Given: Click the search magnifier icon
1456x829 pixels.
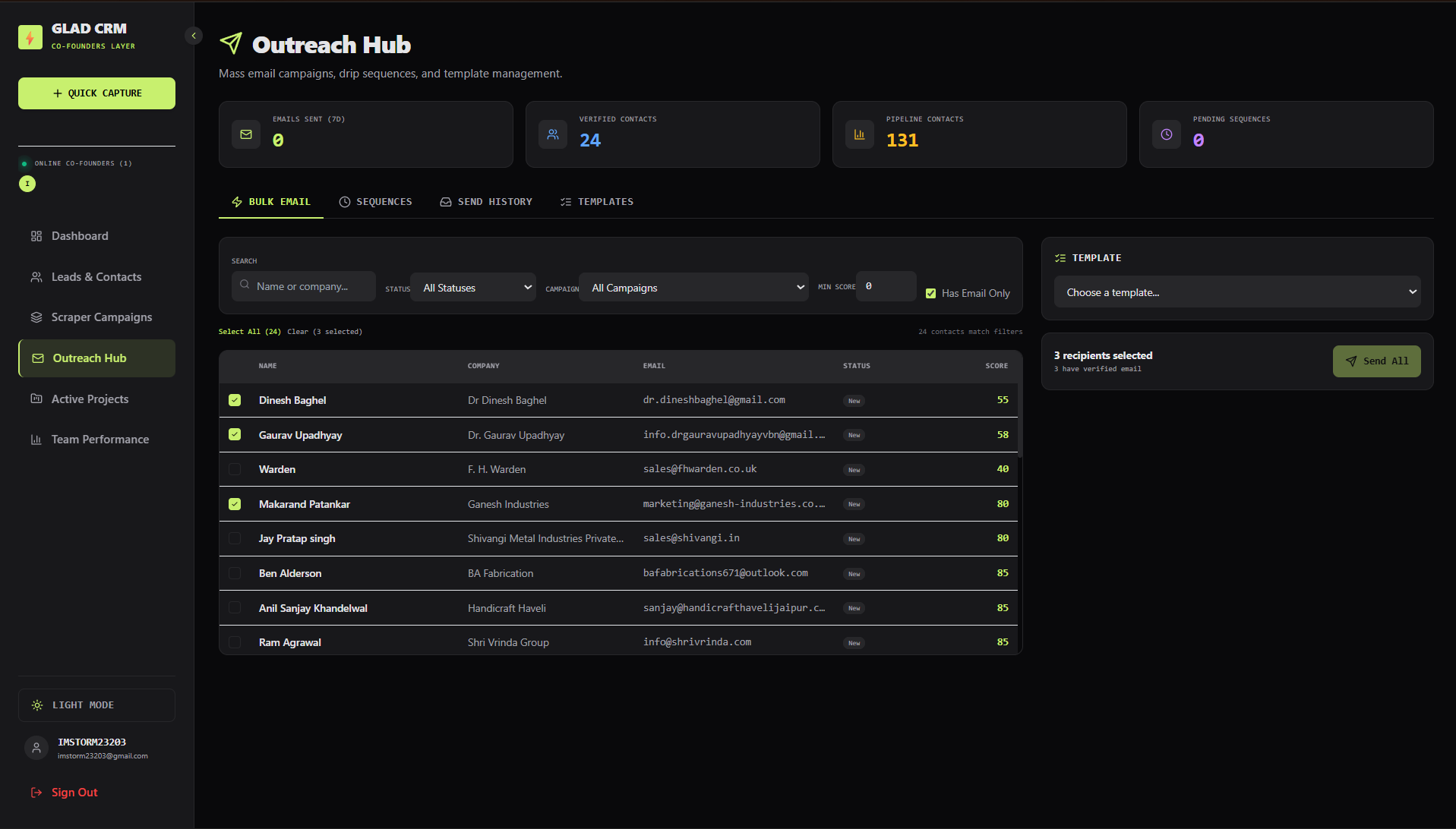Looking at the screenshot, I should (x=245, y=285).
